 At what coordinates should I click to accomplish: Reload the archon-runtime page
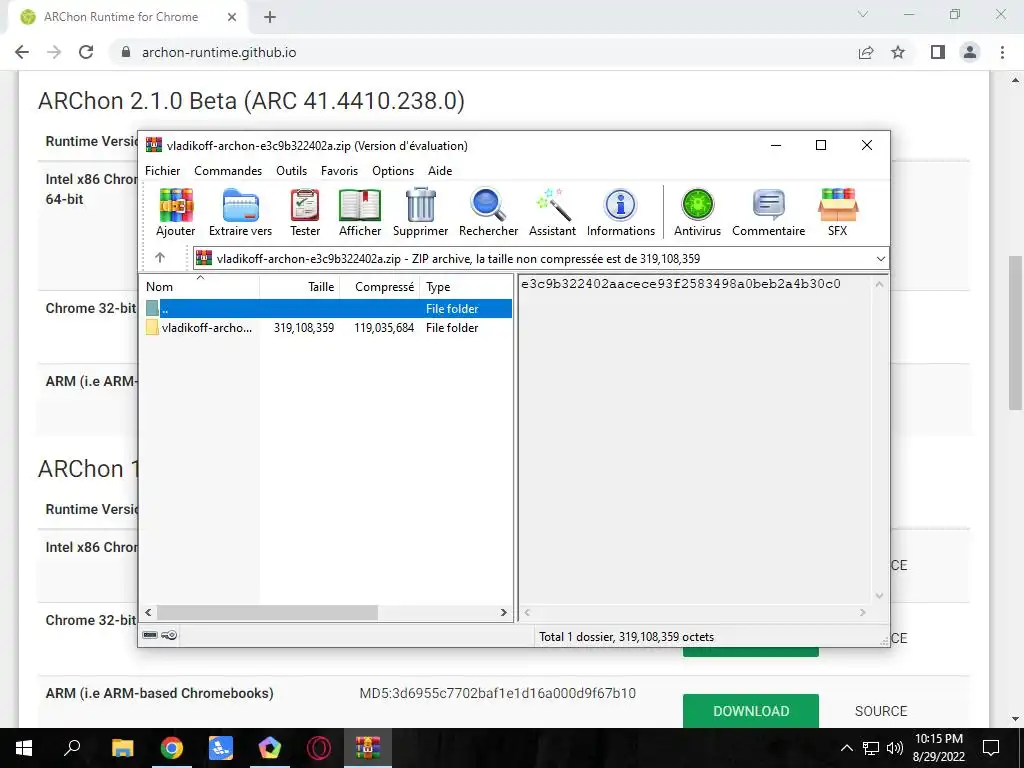pos(86,52)
